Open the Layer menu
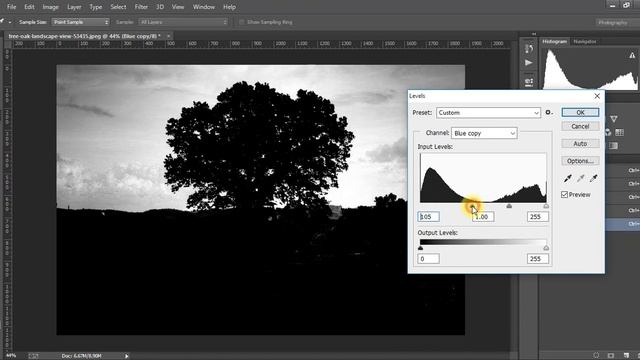 pyautogui.click(x=74, y=7)
